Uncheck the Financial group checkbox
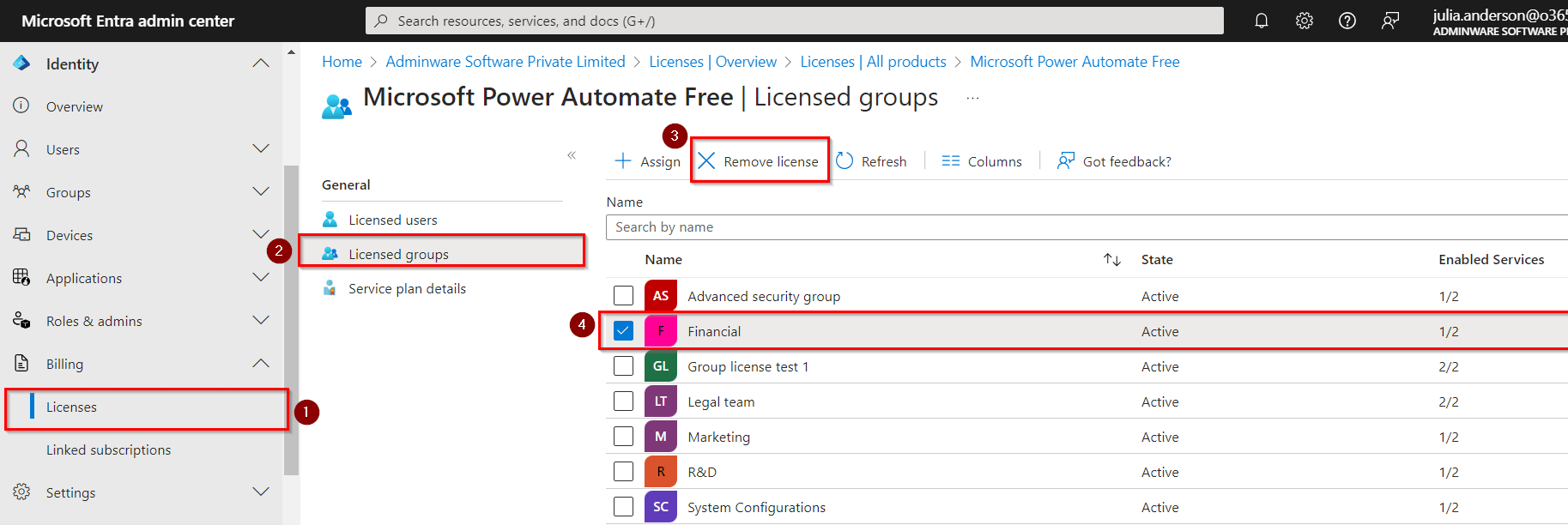The height and width of the screenshot is (525, 1568). pos(624,331)
